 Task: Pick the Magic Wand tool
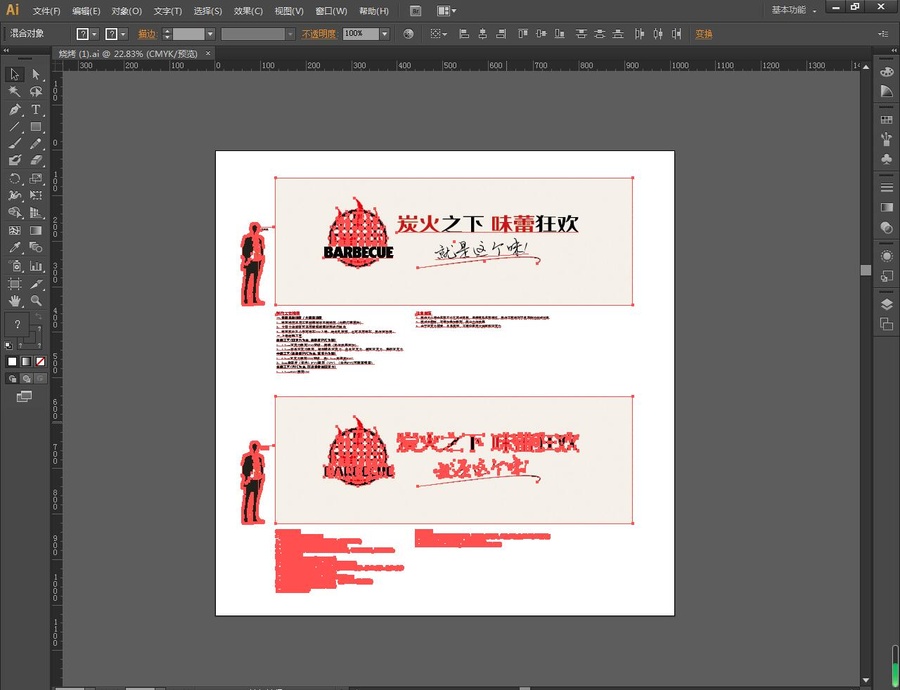[14, 91]
